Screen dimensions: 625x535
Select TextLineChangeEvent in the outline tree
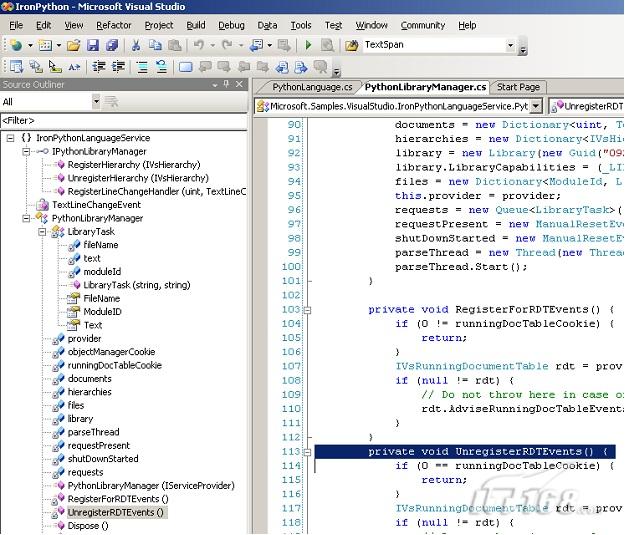96,205
